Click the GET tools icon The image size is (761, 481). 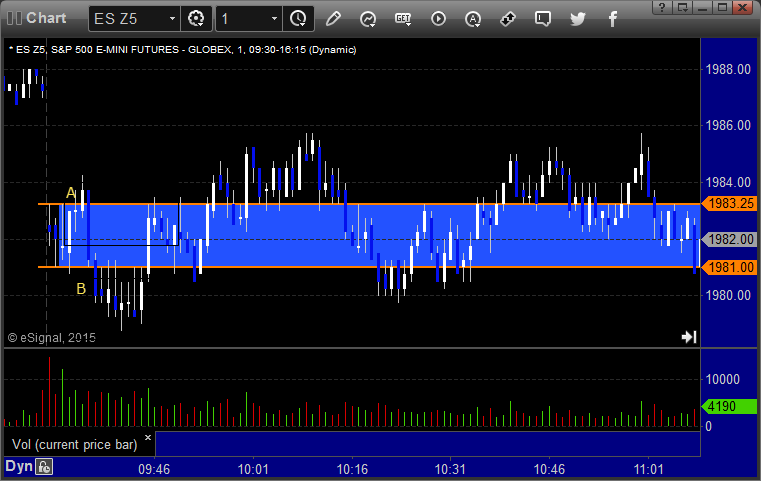coord(403,19)
